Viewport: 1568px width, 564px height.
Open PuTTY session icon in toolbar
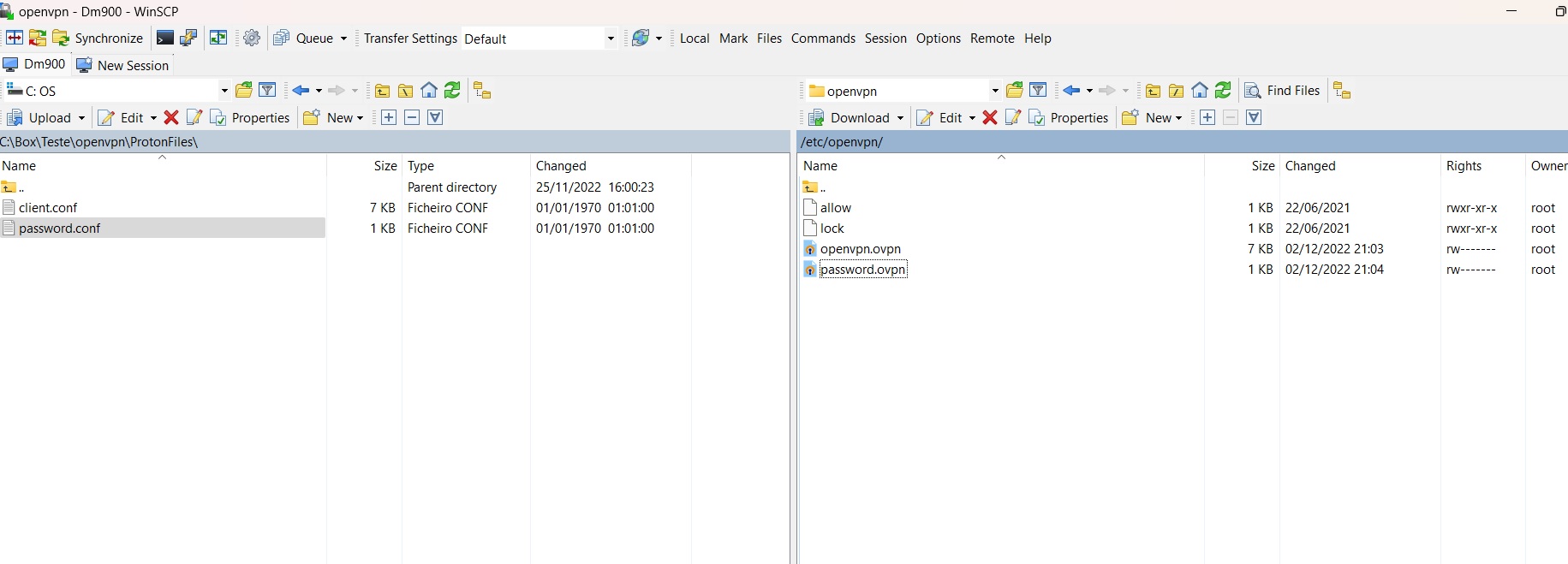point(188,39)
